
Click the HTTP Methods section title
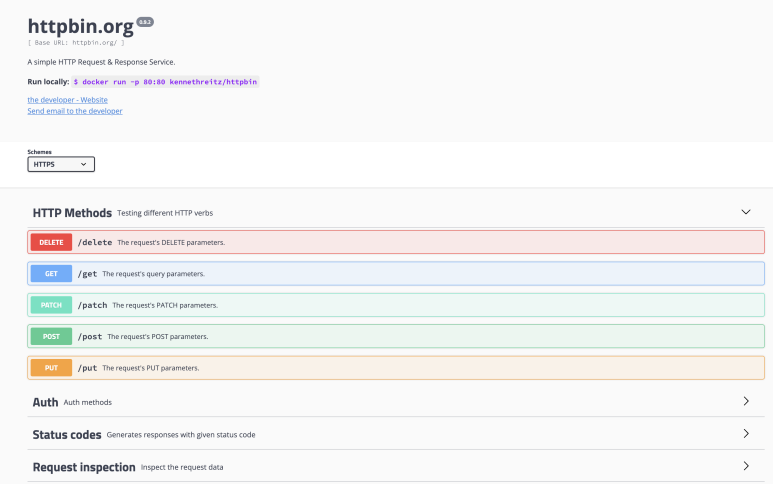72,213
